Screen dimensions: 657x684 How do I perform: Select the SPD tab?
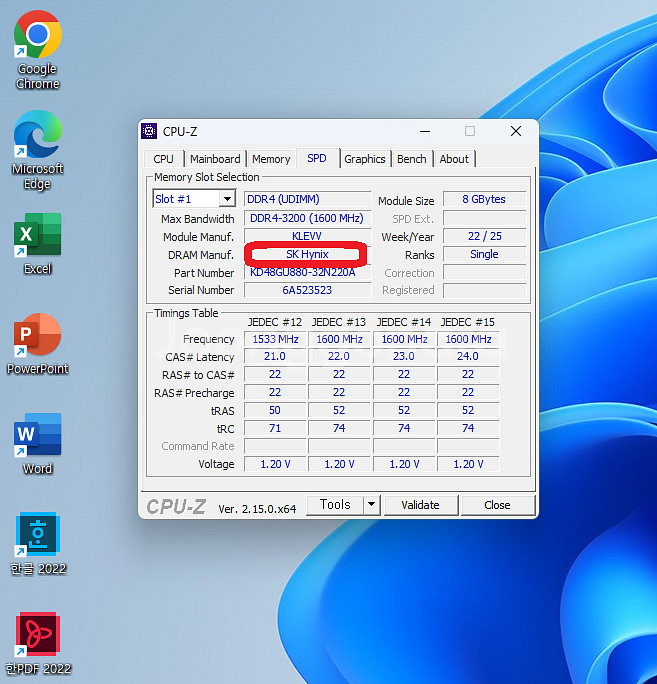pos(317,158)
